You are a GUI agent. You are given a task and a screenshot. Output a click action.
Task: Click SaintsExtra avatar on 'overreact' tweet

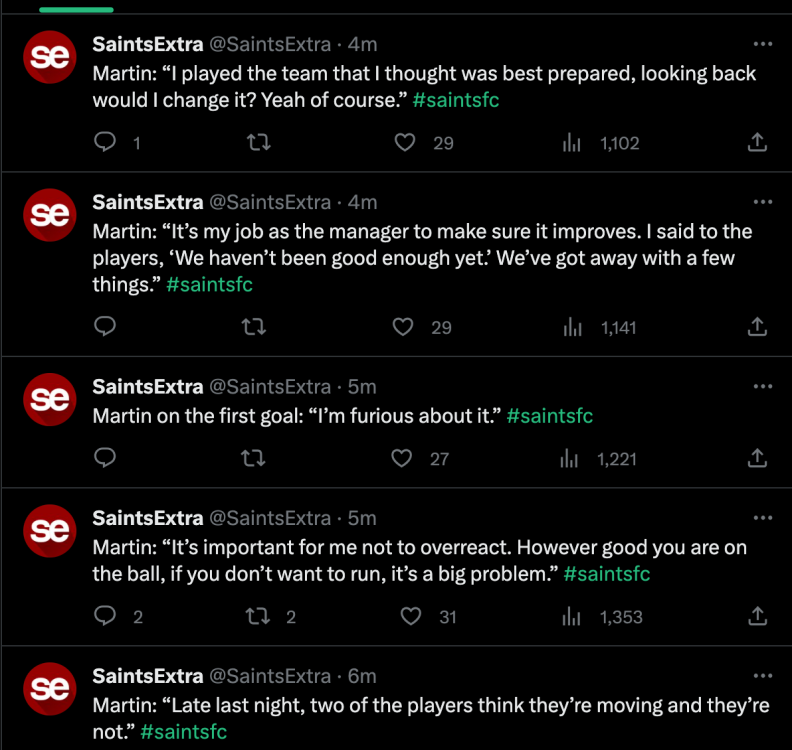point(50,530)
